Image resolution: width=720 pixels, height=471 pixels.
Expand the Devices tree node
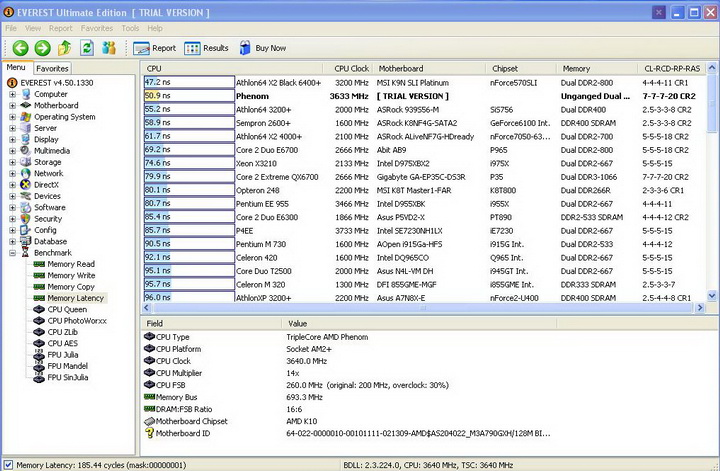click(x=12, y=196)
